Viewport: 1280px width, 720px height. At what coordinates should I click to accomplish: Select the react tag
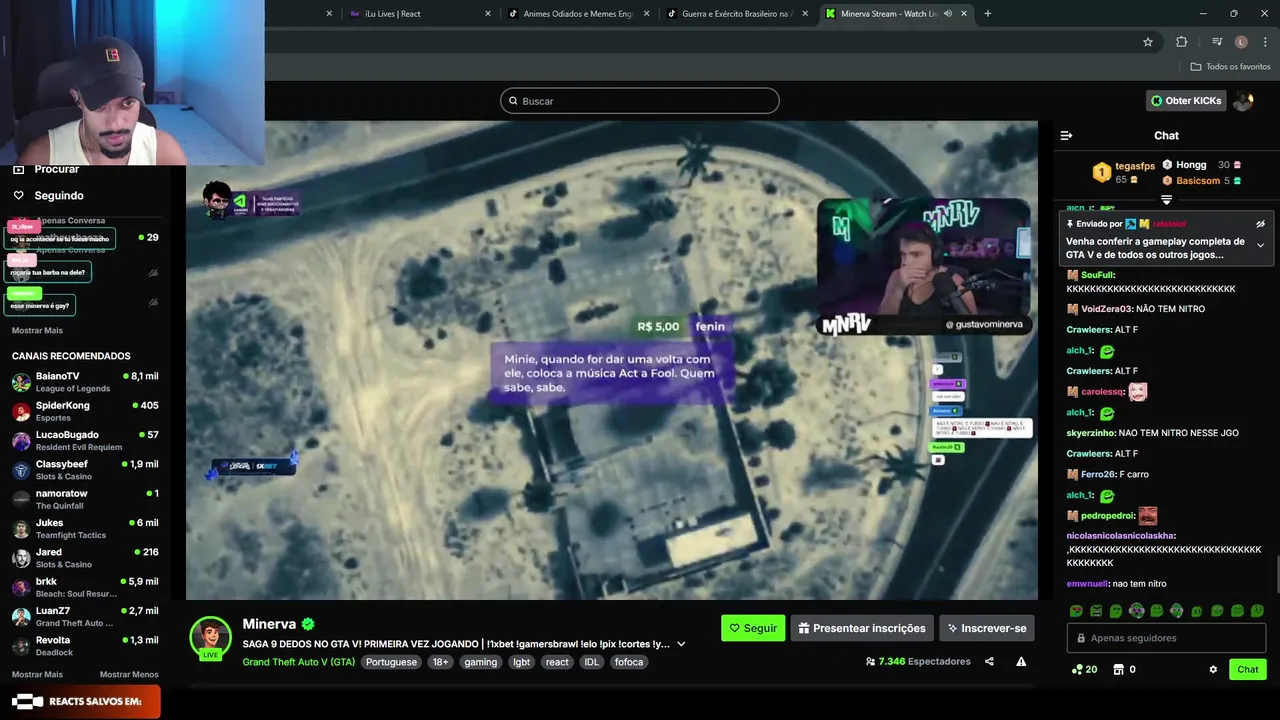(557, 662)
